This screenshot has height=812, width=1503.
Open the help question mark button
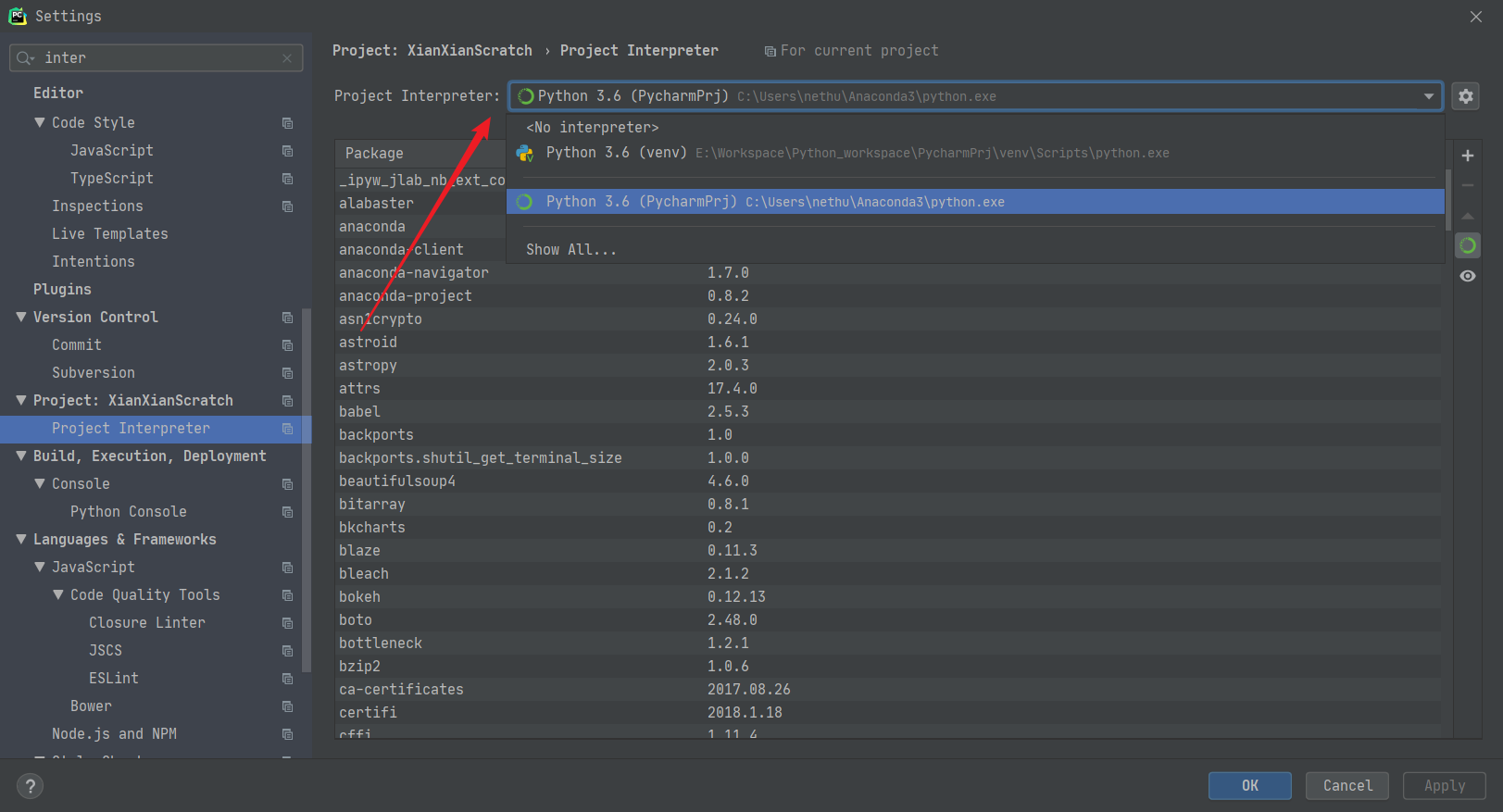pyautogui.click(x=30, y=786)
